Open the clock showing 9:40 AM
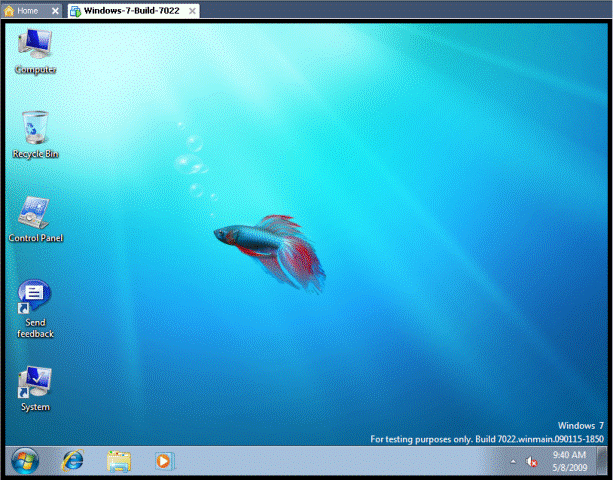Viewport: 613px width, 480px height. (x=570, y=461)
